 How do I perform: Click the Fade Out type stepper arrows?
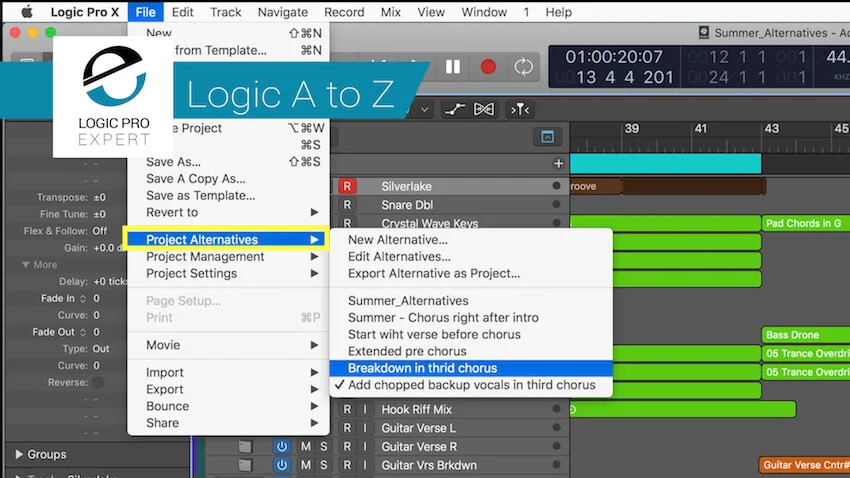coord(83,332)
